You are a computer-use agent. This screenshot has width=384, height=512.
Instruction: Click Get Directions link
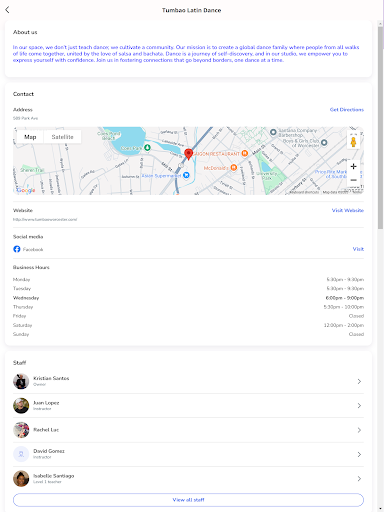[347, 109]
